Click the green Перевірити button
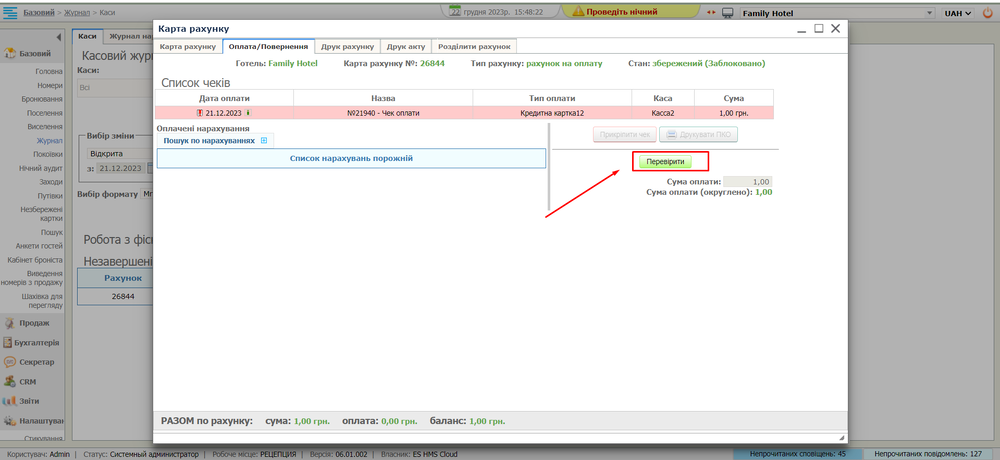 coord(665,161)
